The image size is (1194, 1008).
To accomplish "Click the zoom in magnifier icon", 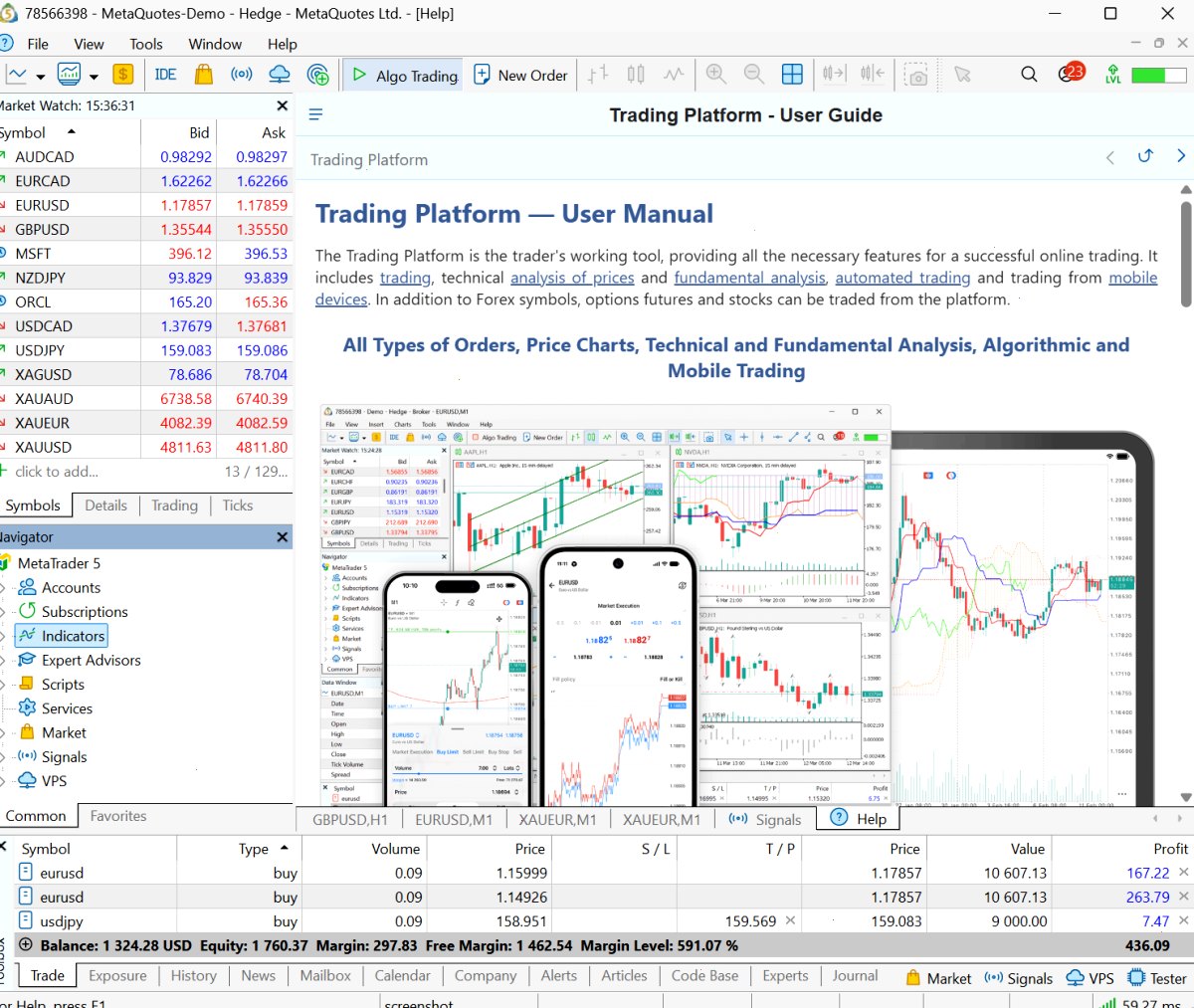I will tap(715, 75).
